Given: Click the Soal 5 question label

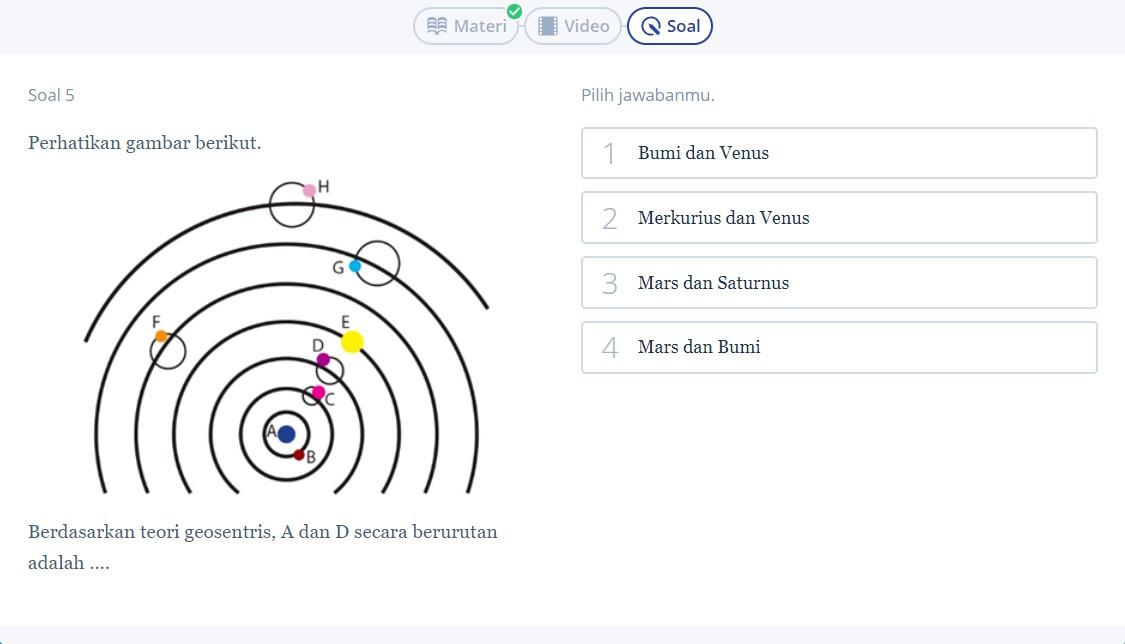Looking at the screenshot, I should pos(51,95).
